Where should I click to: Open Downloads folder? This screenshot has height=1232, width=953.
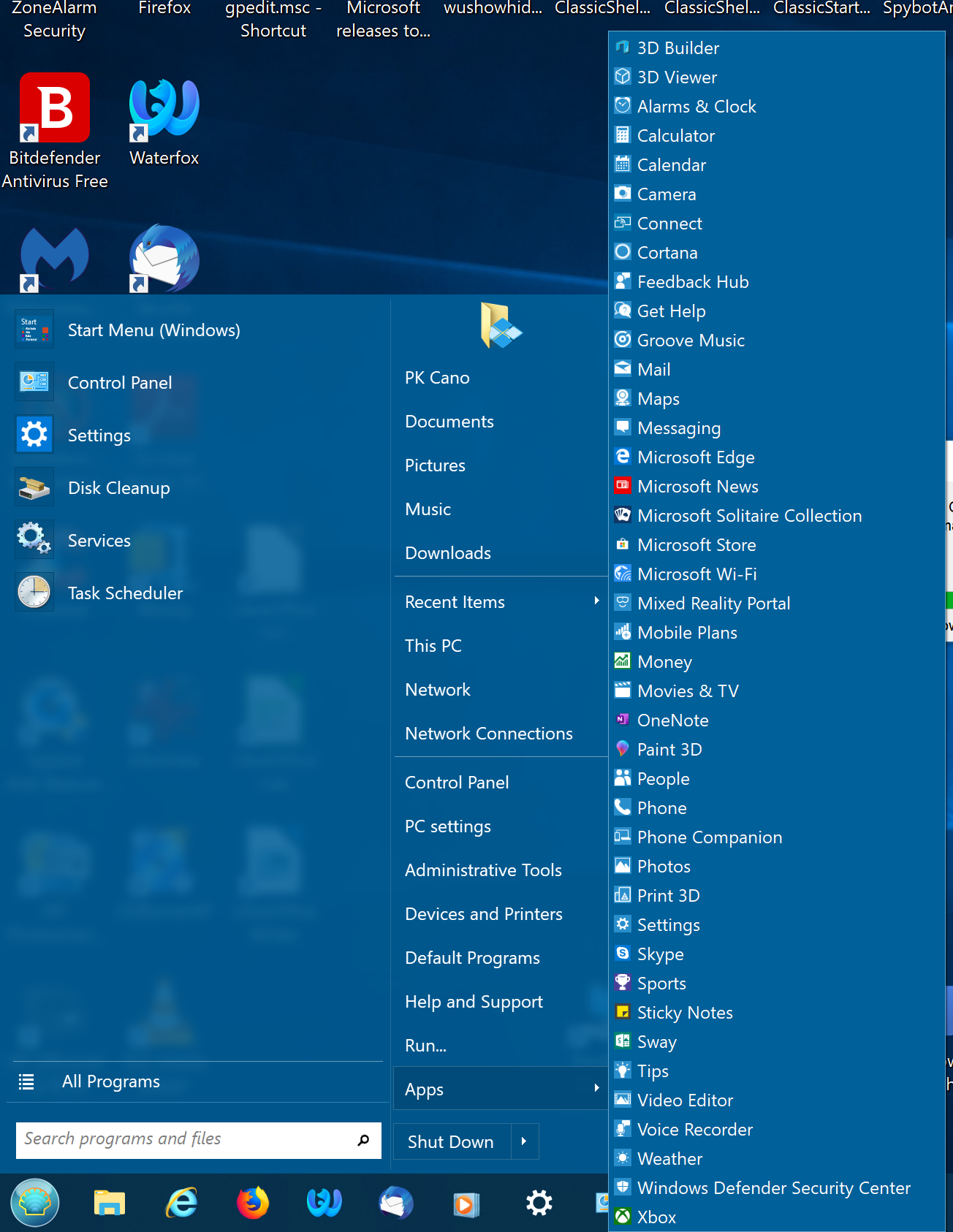pyautogui.click(x=501, y=553)
